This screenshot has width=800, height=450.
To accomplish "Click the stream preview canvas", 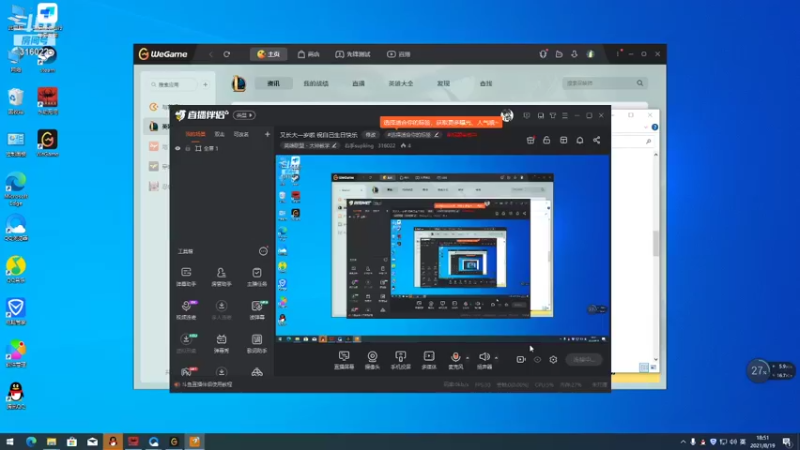I will (442, 248).
